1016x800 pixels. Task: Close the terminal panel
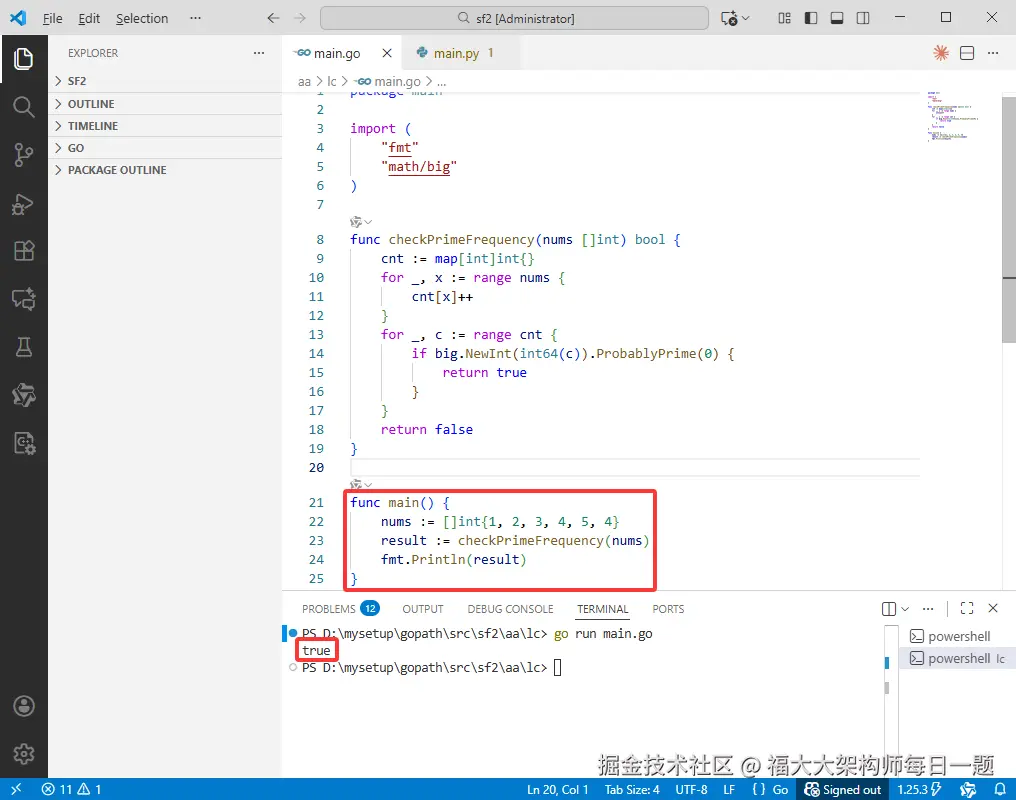pyautogui.click(x=993, y=608)
